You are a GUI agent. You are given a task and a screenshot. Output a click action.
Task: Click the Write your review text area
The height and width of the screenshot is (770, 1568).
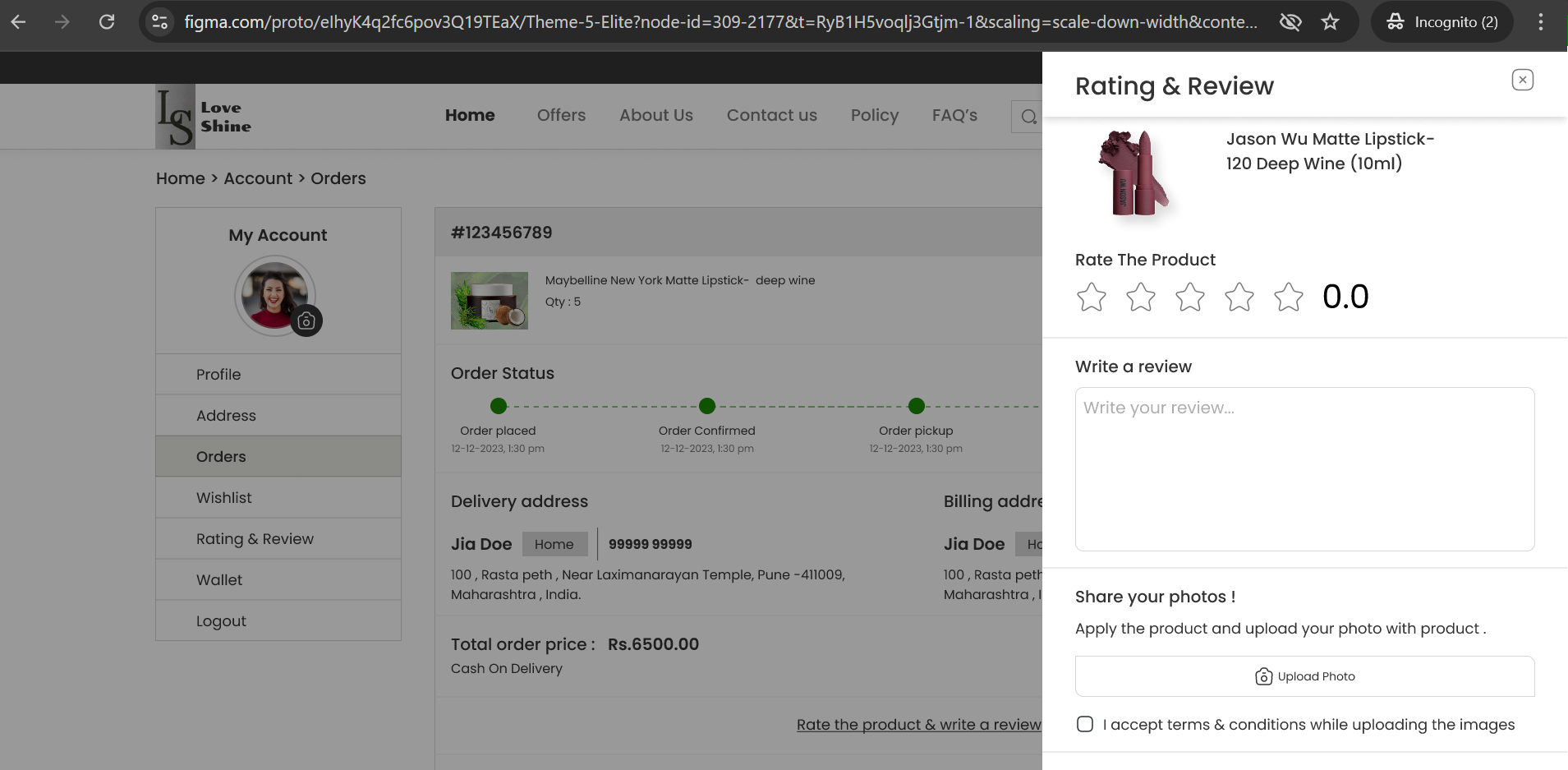pyautogui.click(x=1304, y=469)
